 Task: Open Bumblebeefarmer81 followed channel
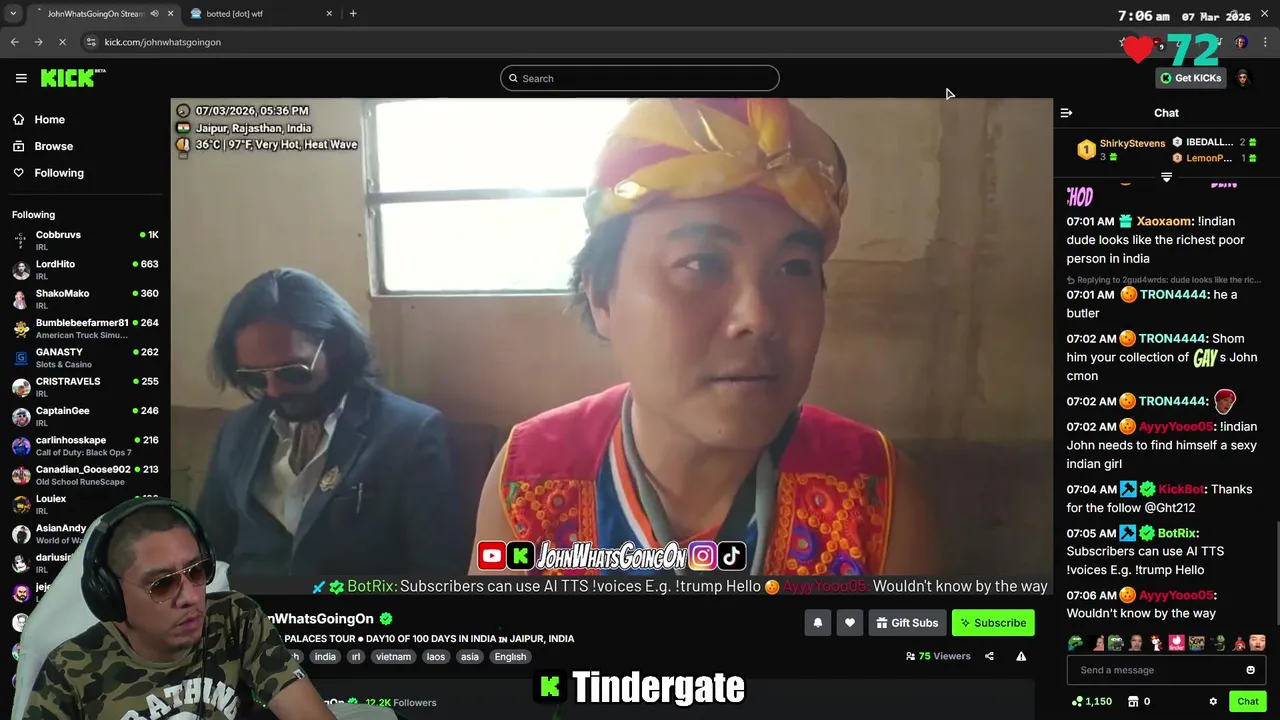[x=85, y=328]
